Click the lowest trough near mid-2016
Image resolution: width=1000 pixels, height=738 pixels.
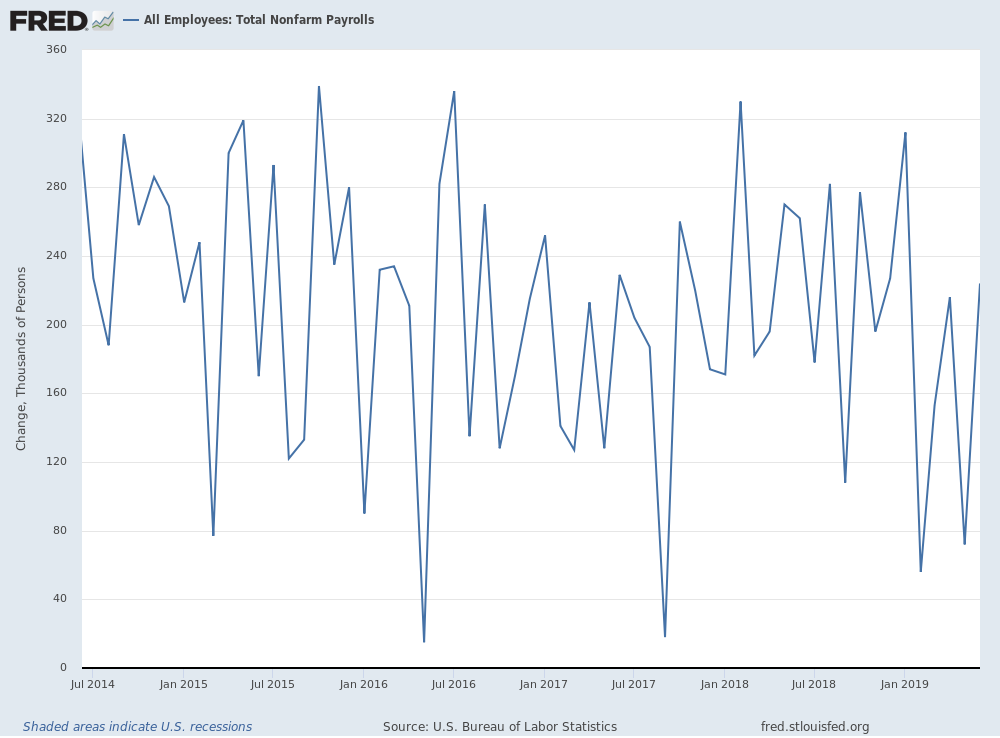tap(424, 641)
